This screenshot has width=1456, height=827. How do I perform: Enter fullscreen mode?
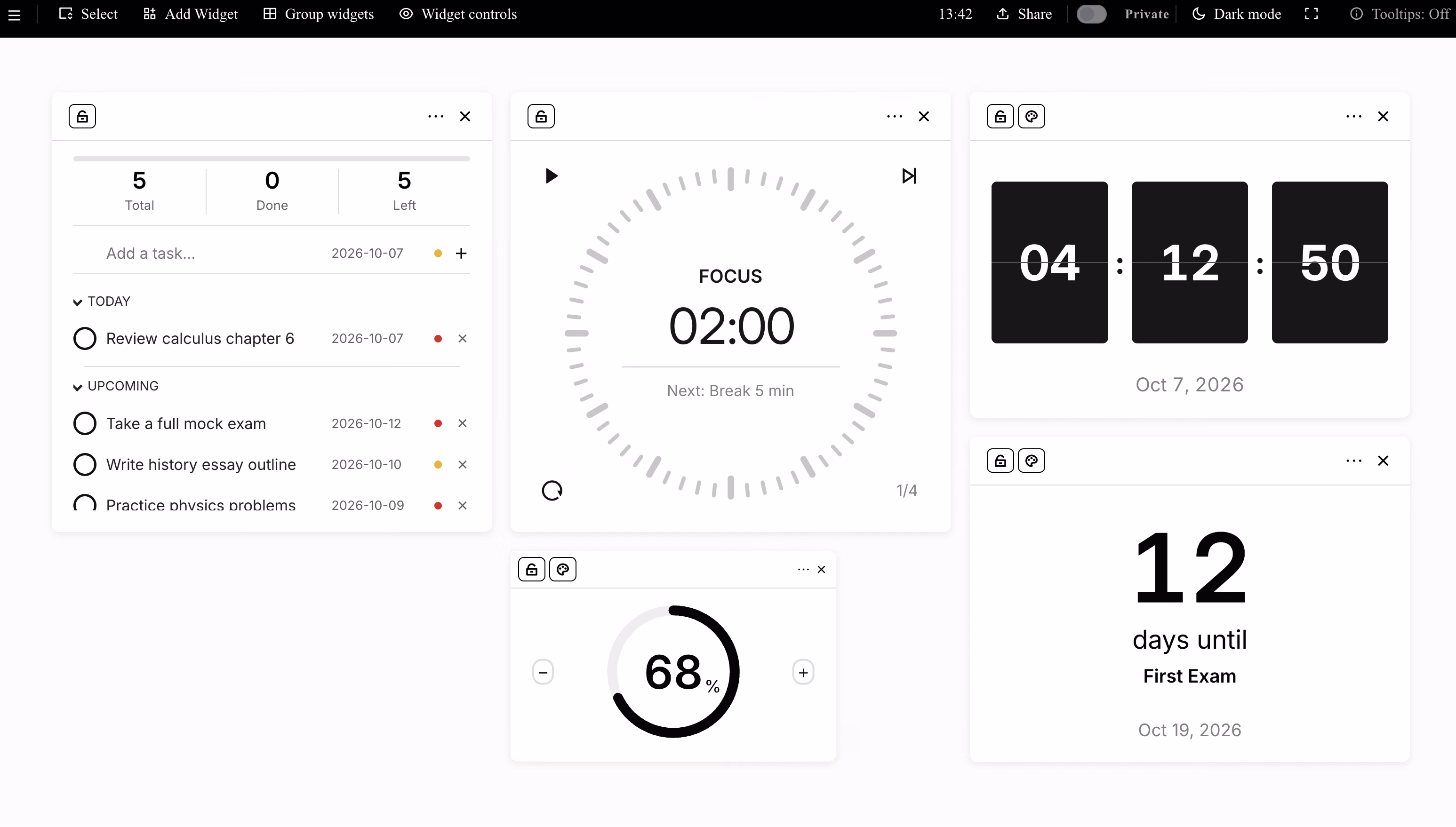click(x=1311, y=14)
